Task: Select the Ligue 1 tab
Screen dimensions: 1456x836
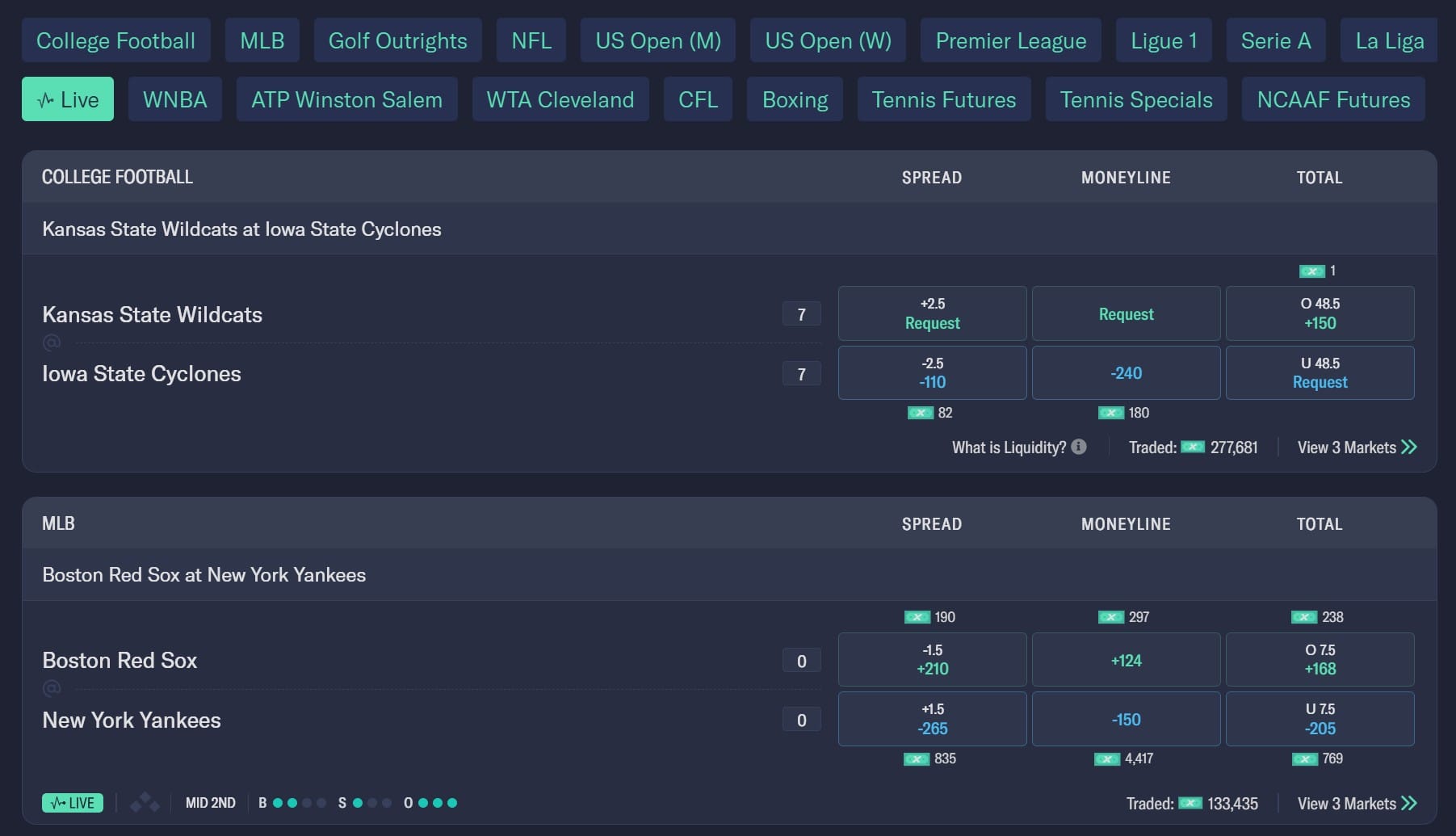Action: (x=1164, y=40)
